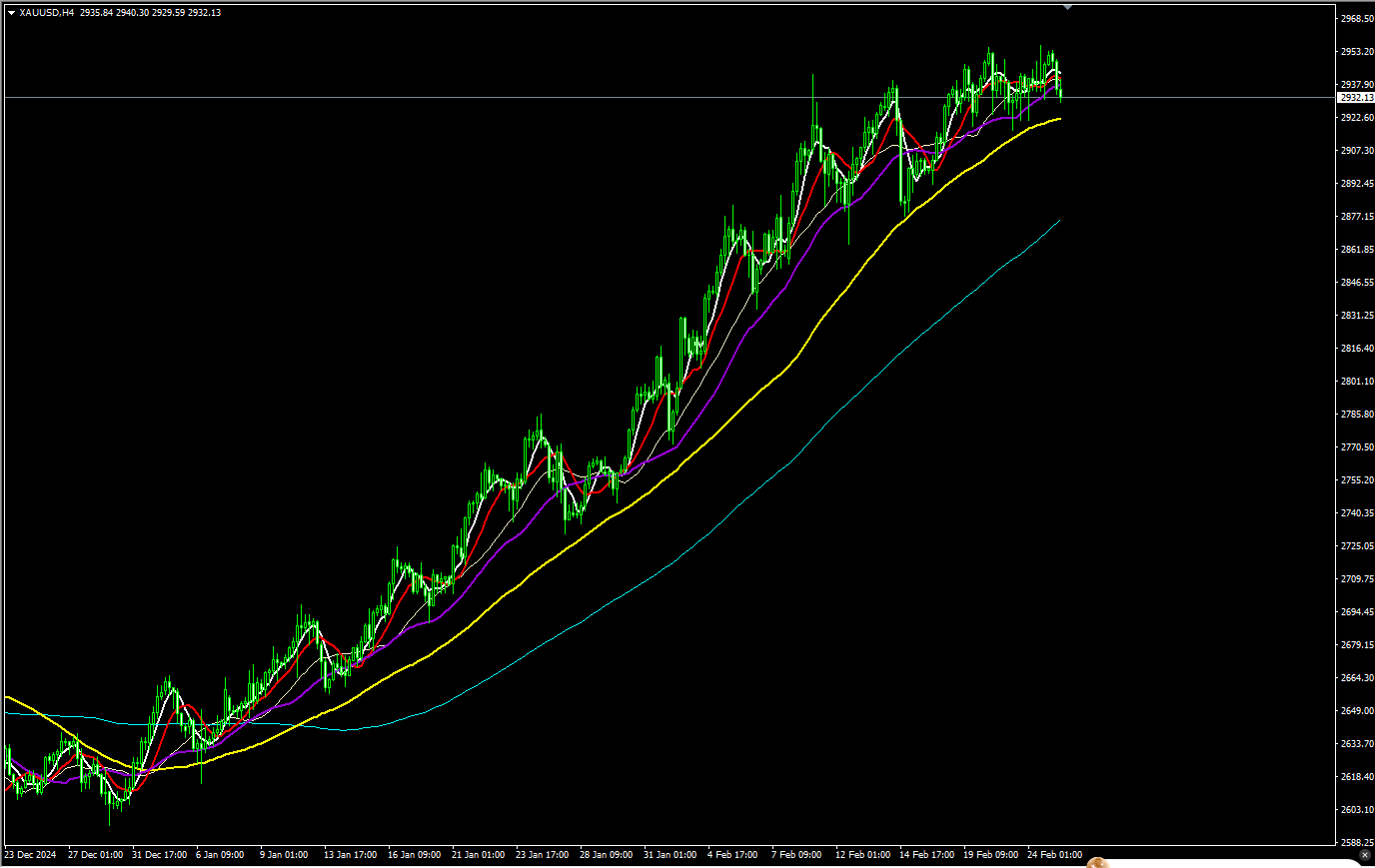The width and height of the screenshot is (1375, 868).
Task: Click the 2694.45 price scale label
Action: click(x=1357, y=612)
